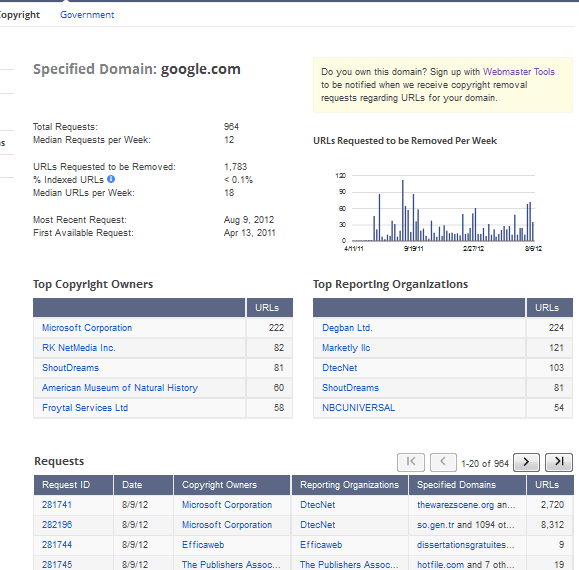Viewport: 579px width, 570px height.
Task: Open the Webmaster Tools link
Action: pos(518,72)
